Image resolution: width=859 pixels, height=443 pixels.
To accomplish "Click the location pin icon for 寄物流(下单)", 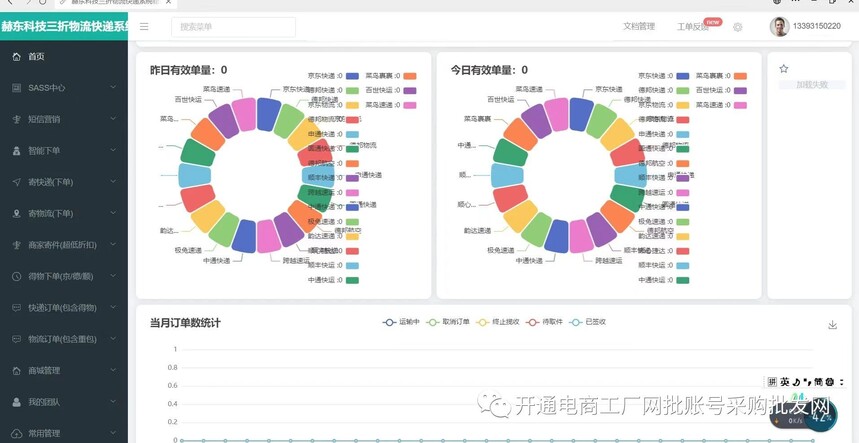I will [16, 214].
